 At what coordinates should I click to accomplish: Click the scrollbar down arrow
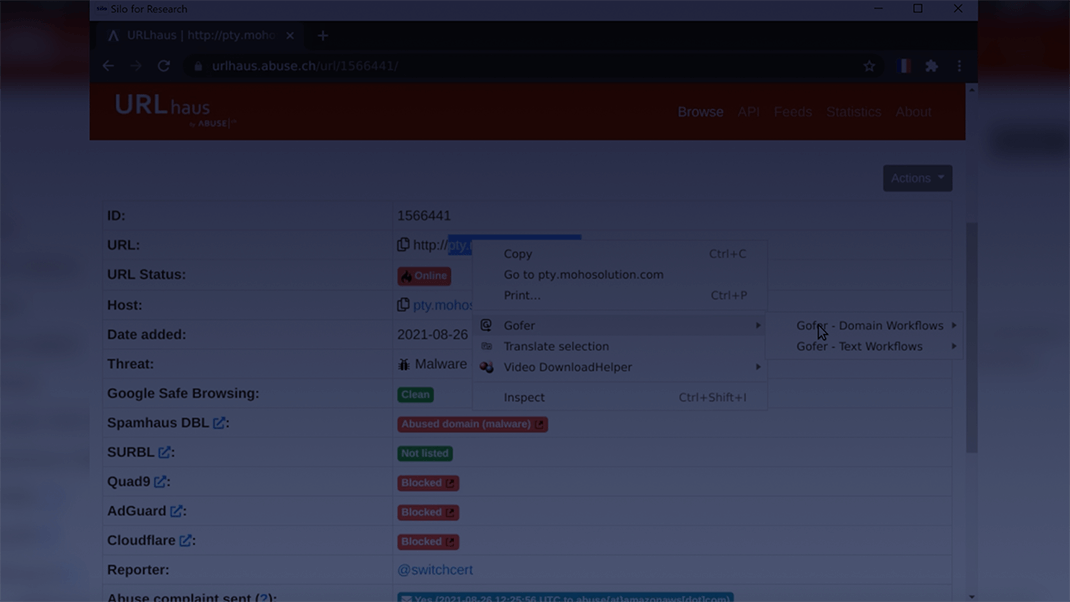pos(972,597)
